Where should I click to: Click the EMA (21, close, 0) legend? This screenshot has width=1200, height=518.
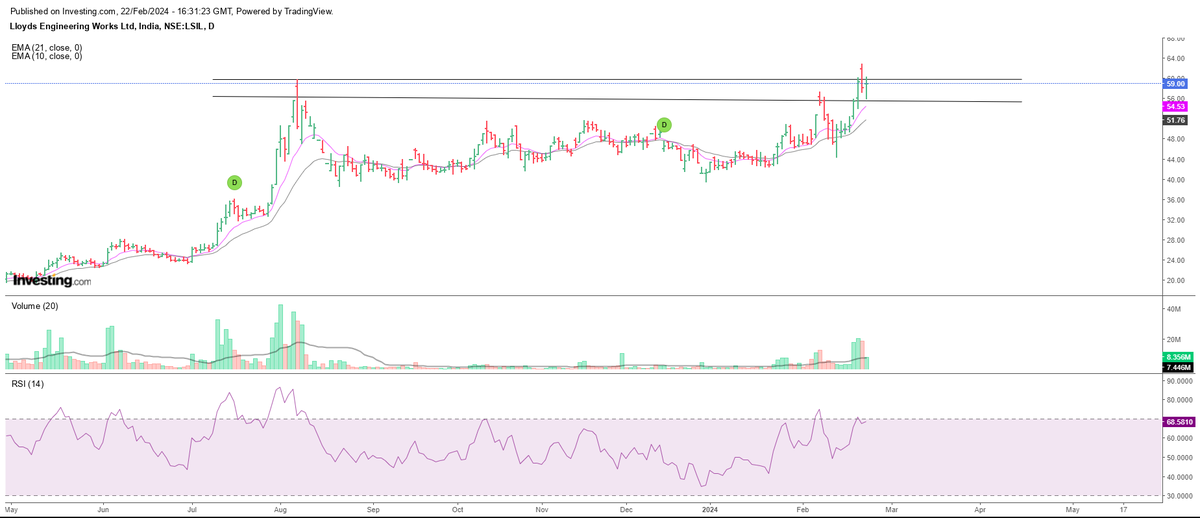[46, 48]
